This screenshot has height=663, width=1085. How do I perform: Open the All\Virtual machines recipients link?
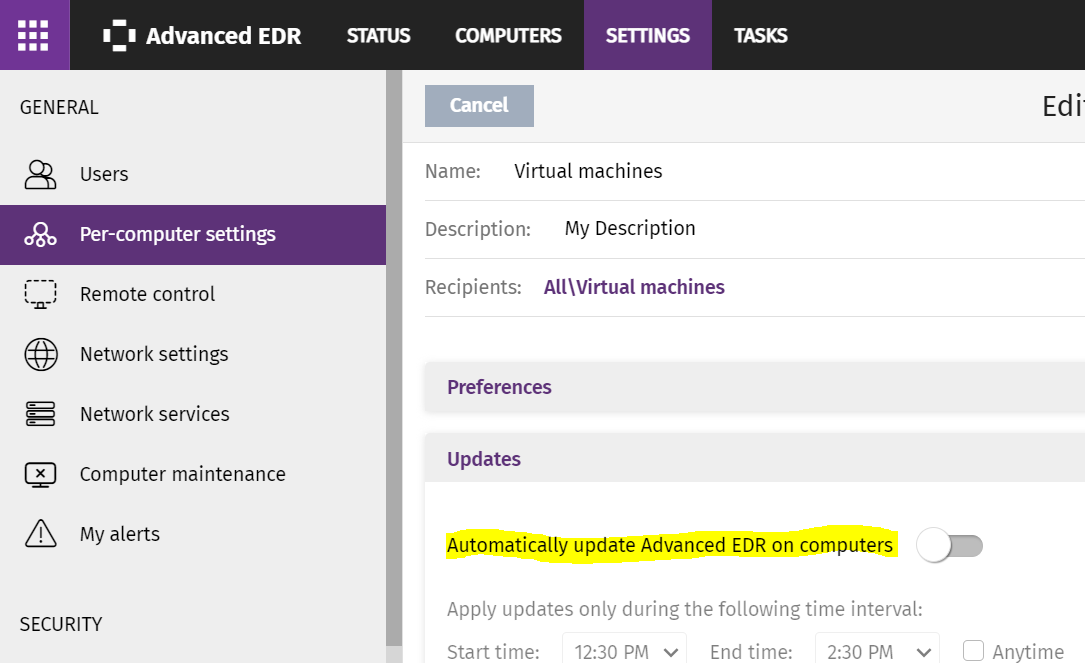point(634,287)
